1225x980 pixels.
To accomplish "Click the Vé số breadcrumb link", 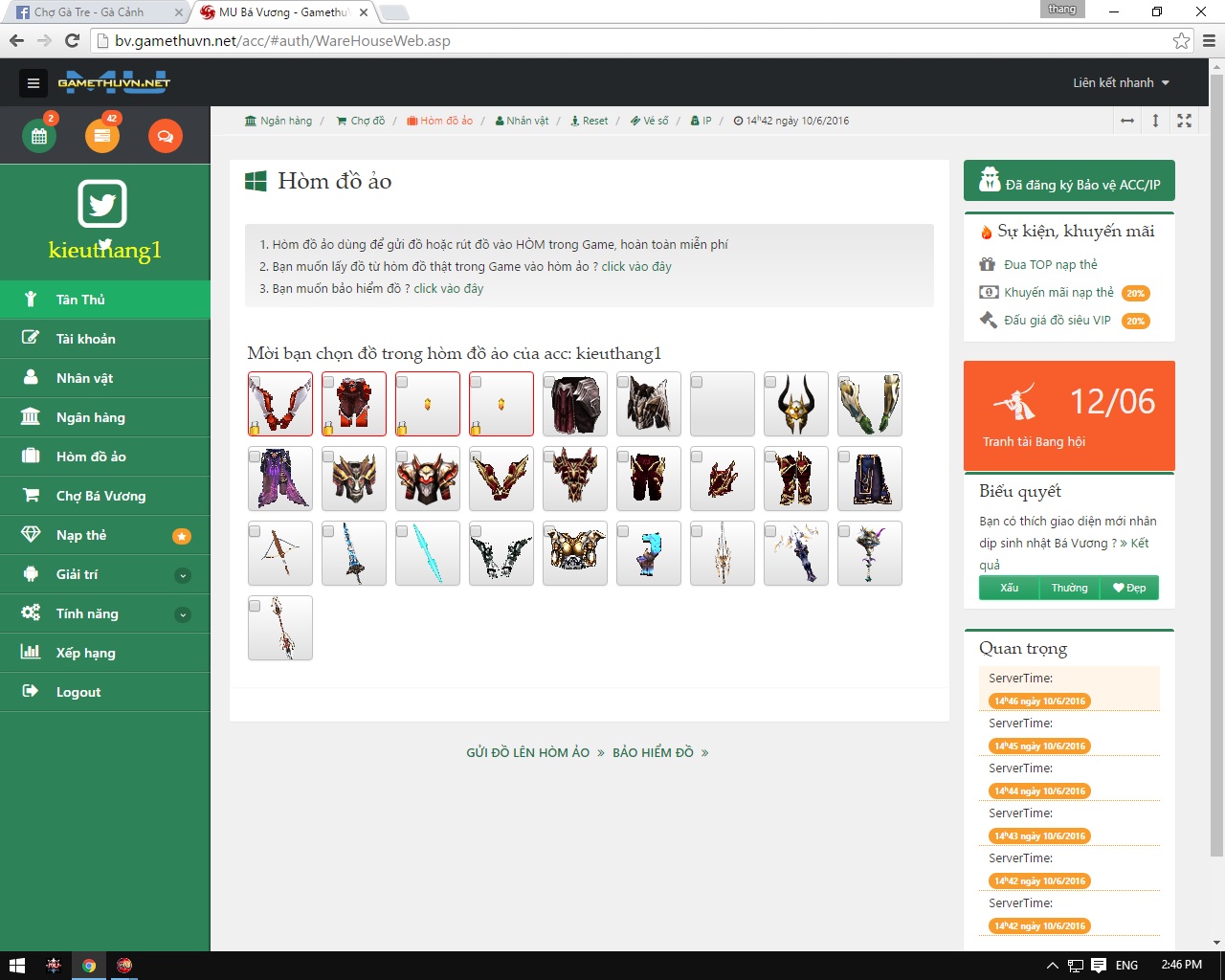I will pyautogui.click(x=650, y=121).
